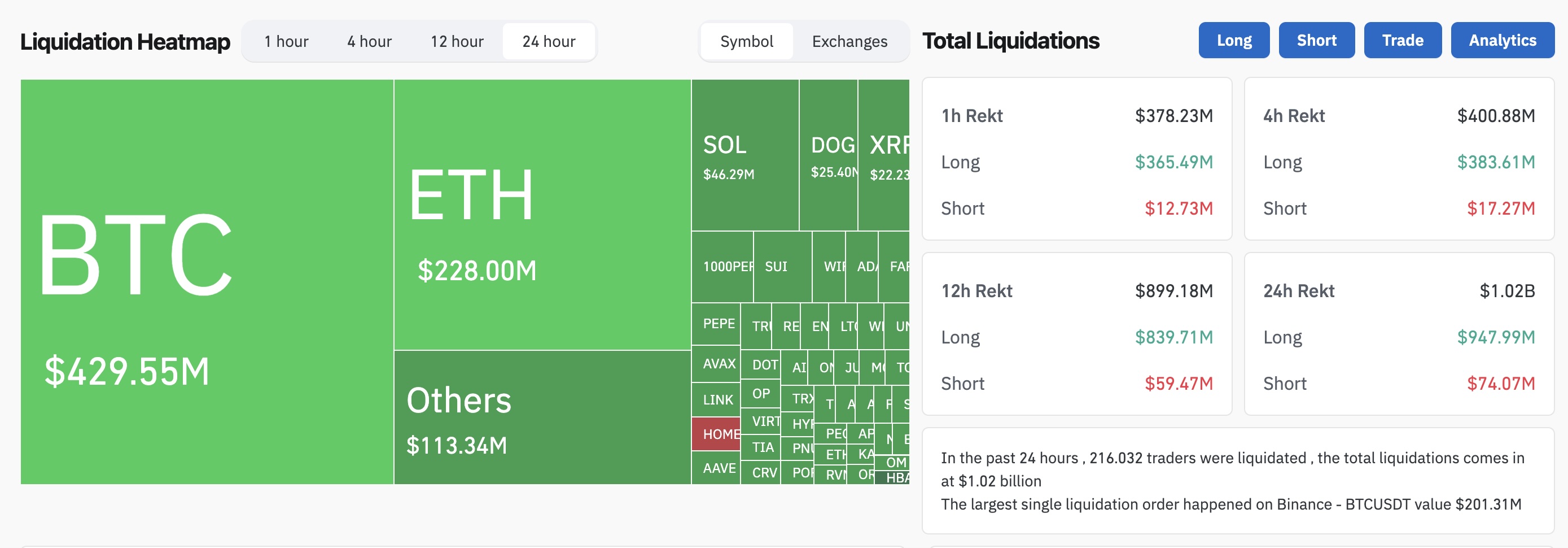Open the Analytics button
This screenshot has width=1568, height=548.
point(1501,40)
